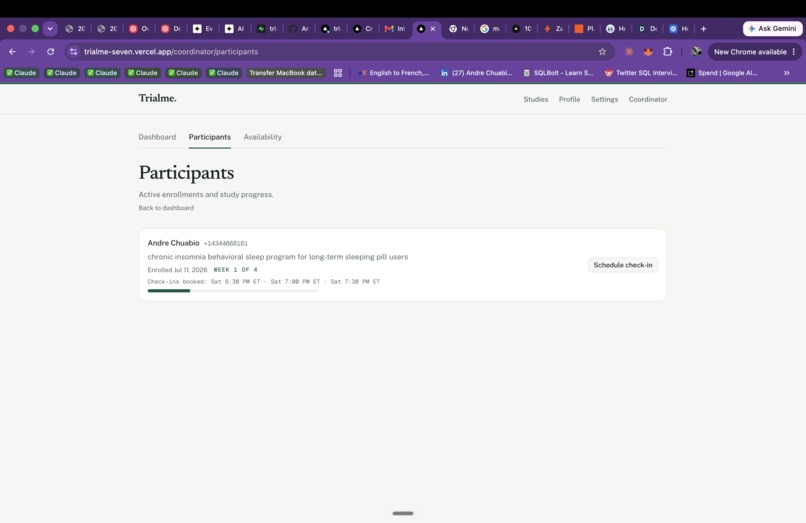This screenshot has height=523, width=806.
Task: Click the Participants page heading
Action: (186, 173)
